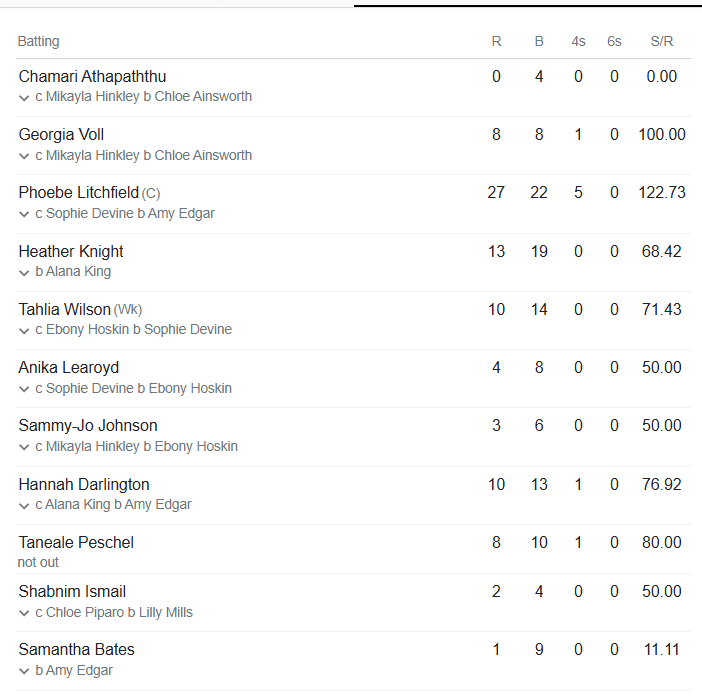Expand Anika Learoyd's wicket details chevron

[x=24, y=389]
